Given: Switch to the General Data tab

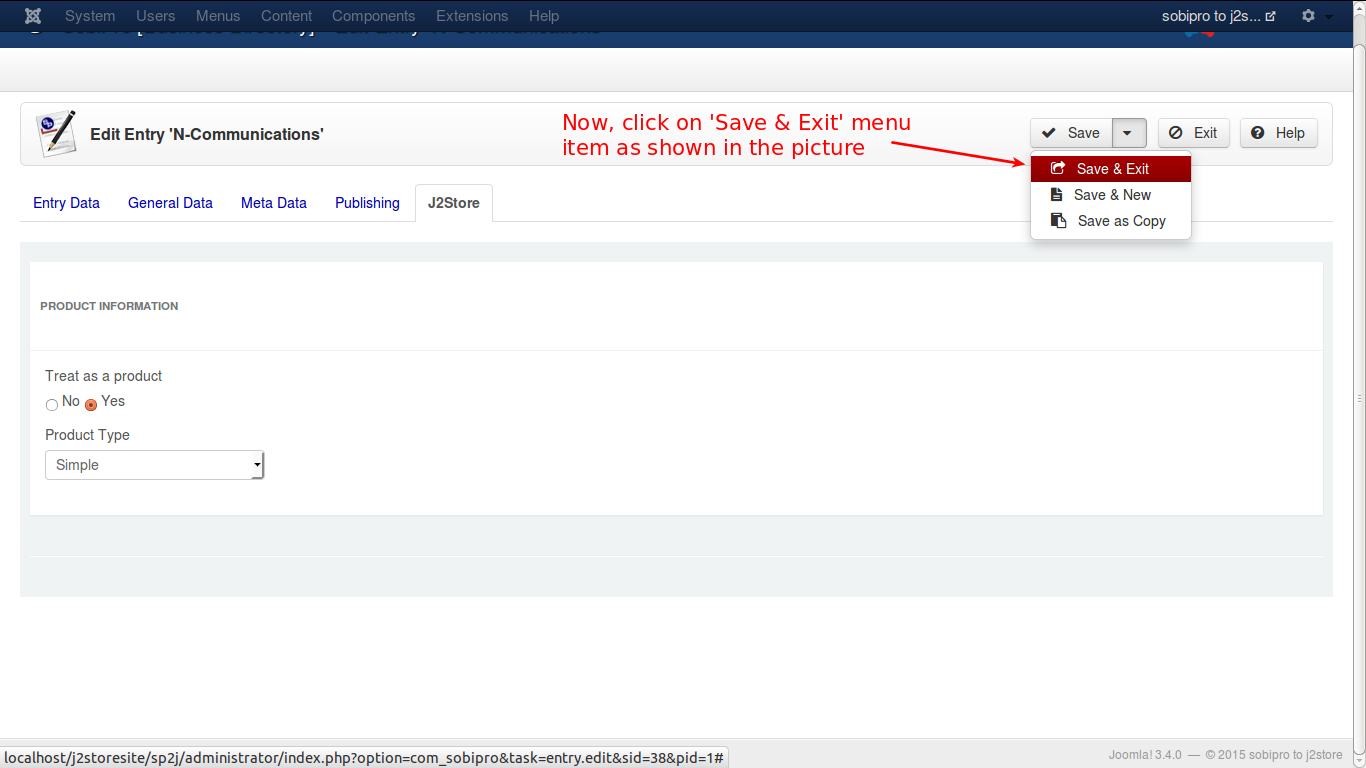Looking at the screenshot, I should pos(170,203).
